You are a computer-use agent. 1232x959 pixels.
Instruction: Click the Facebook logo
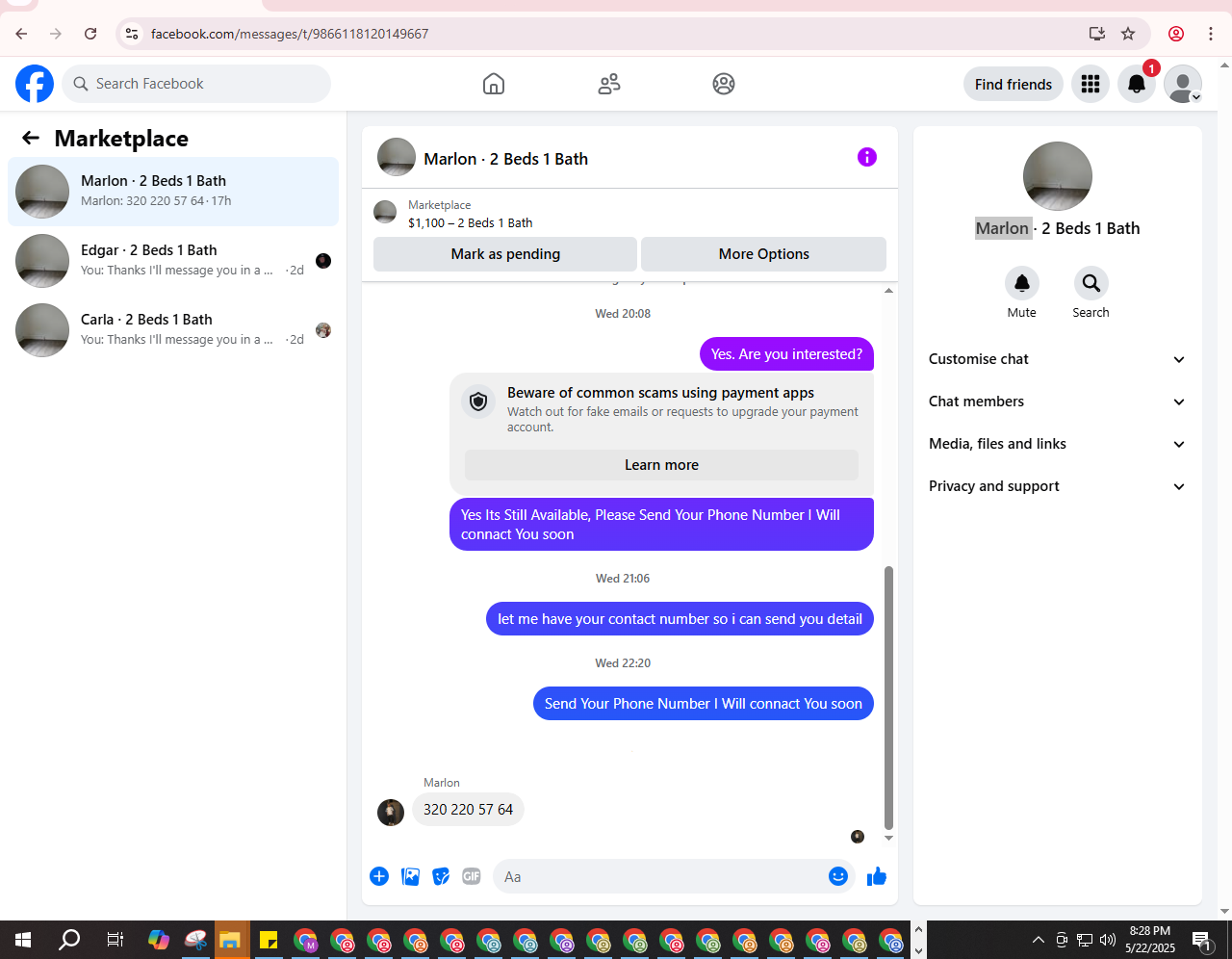(x=35, y=84)
